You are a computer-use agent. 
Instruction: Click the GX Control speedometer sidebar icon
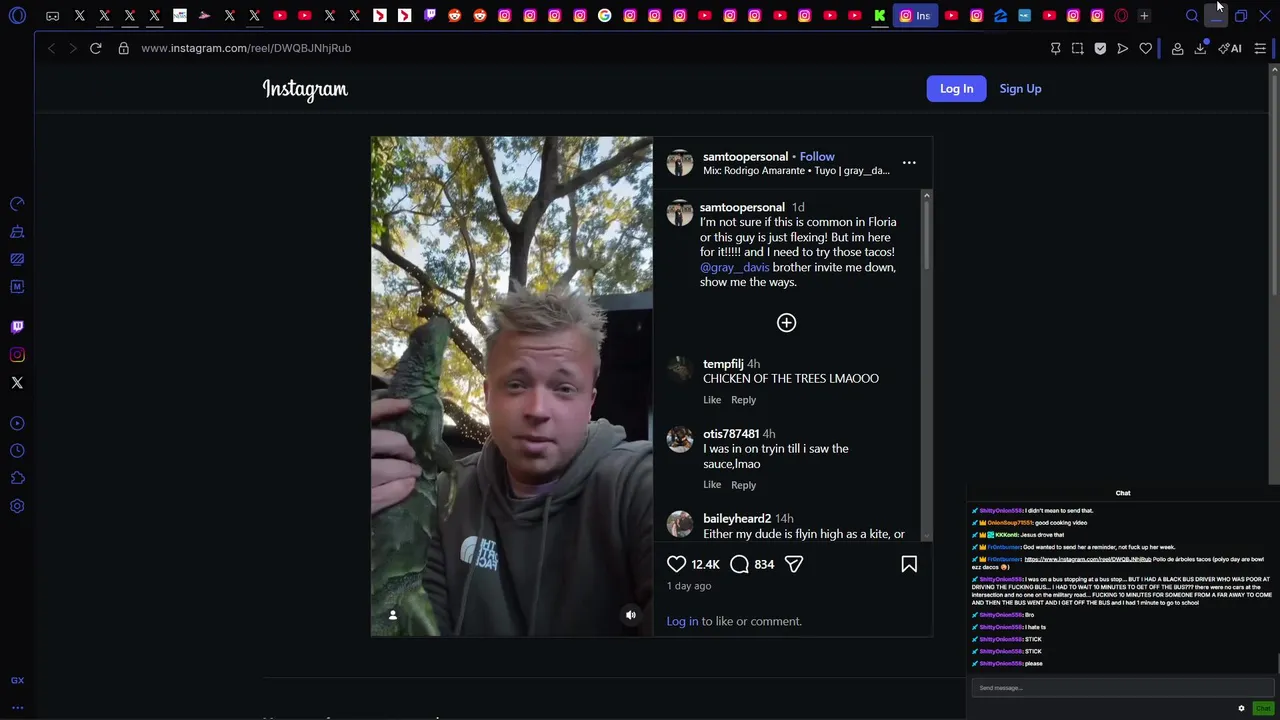point(17,204)
